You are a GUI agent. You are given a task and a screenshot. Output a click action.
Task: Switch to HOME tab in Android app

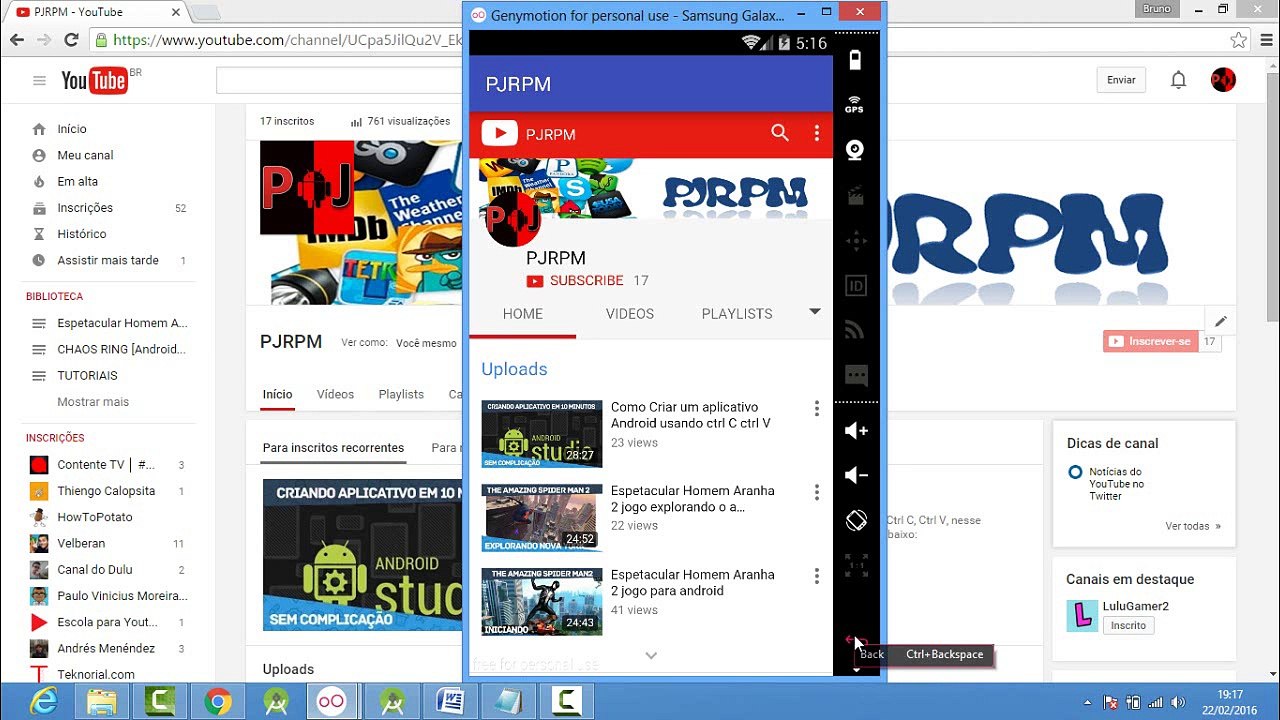tap(523, 314)
